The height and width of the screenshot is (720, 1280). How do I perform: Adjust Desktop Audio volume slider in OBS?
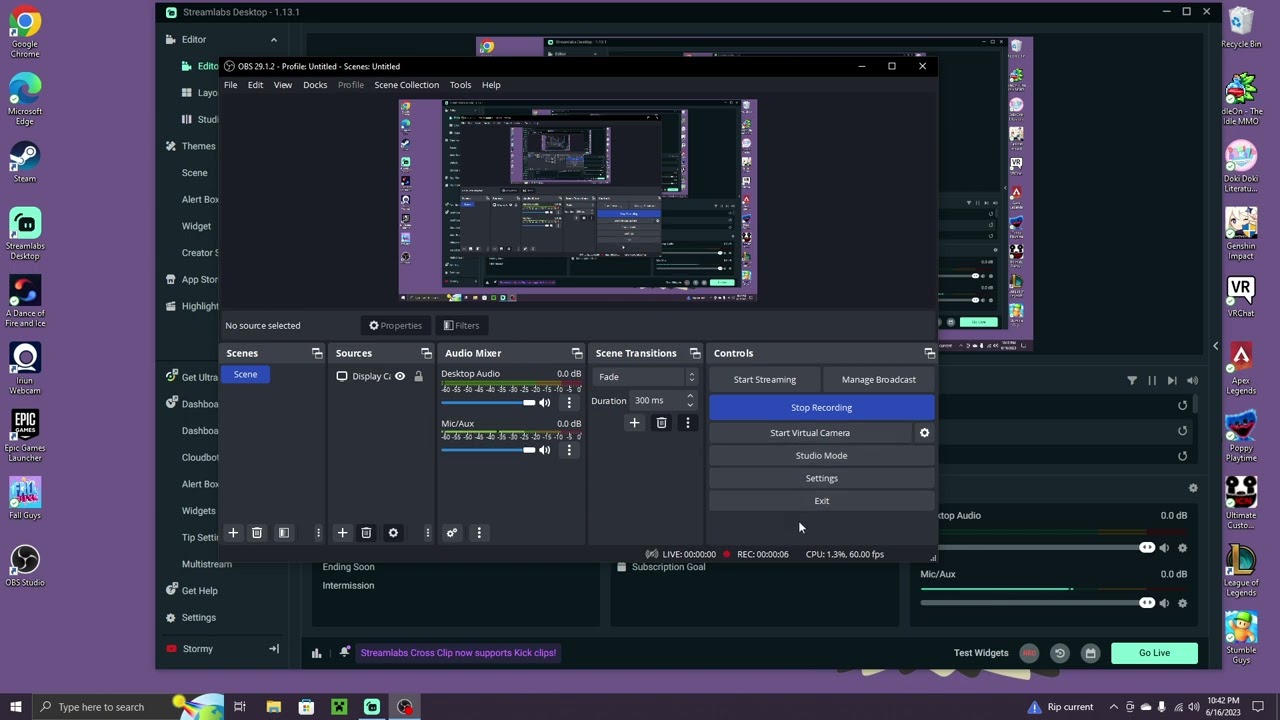click(489, 403)
